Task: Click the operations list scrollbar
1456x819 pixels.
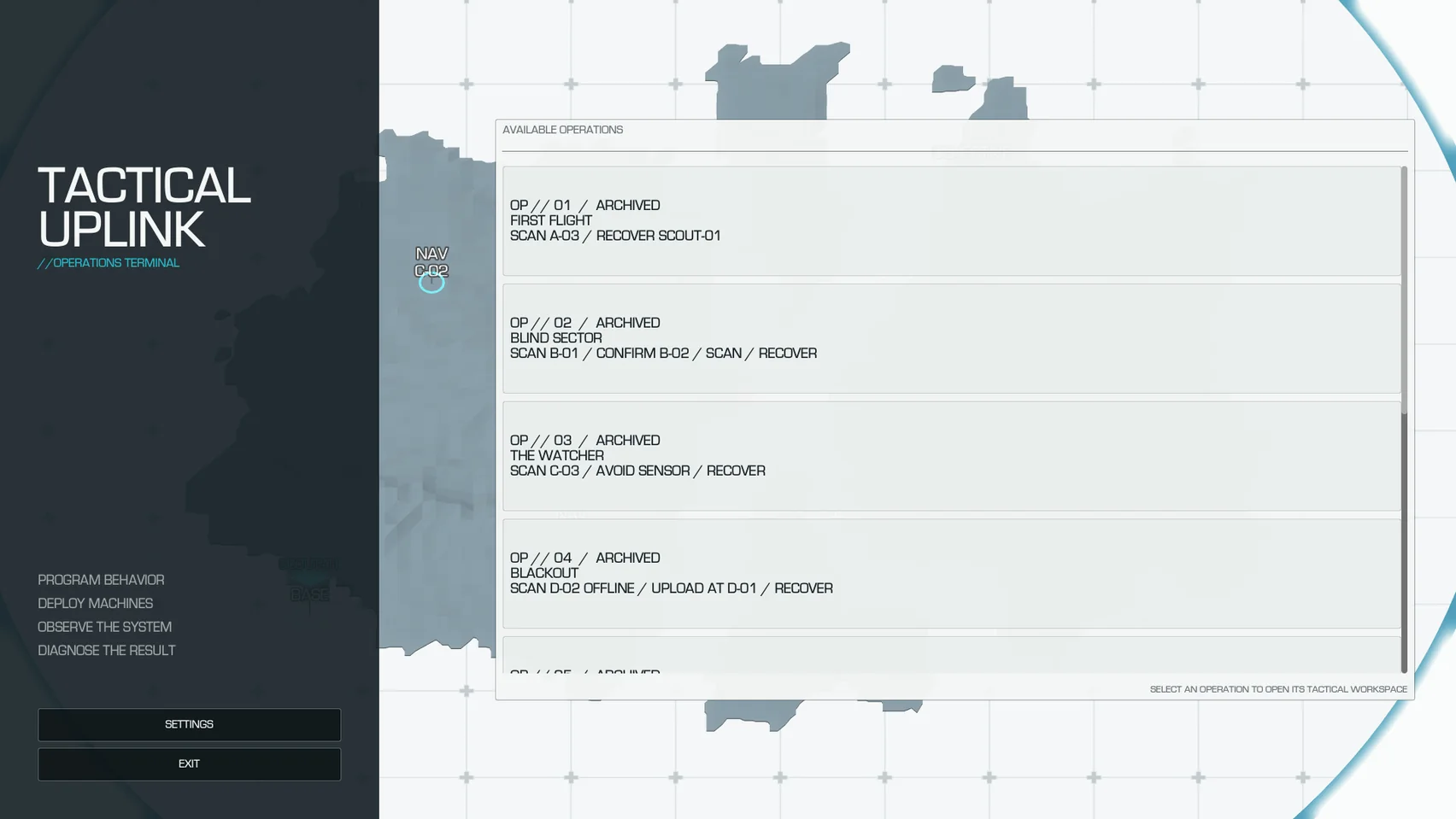Action: [1404, 419]
